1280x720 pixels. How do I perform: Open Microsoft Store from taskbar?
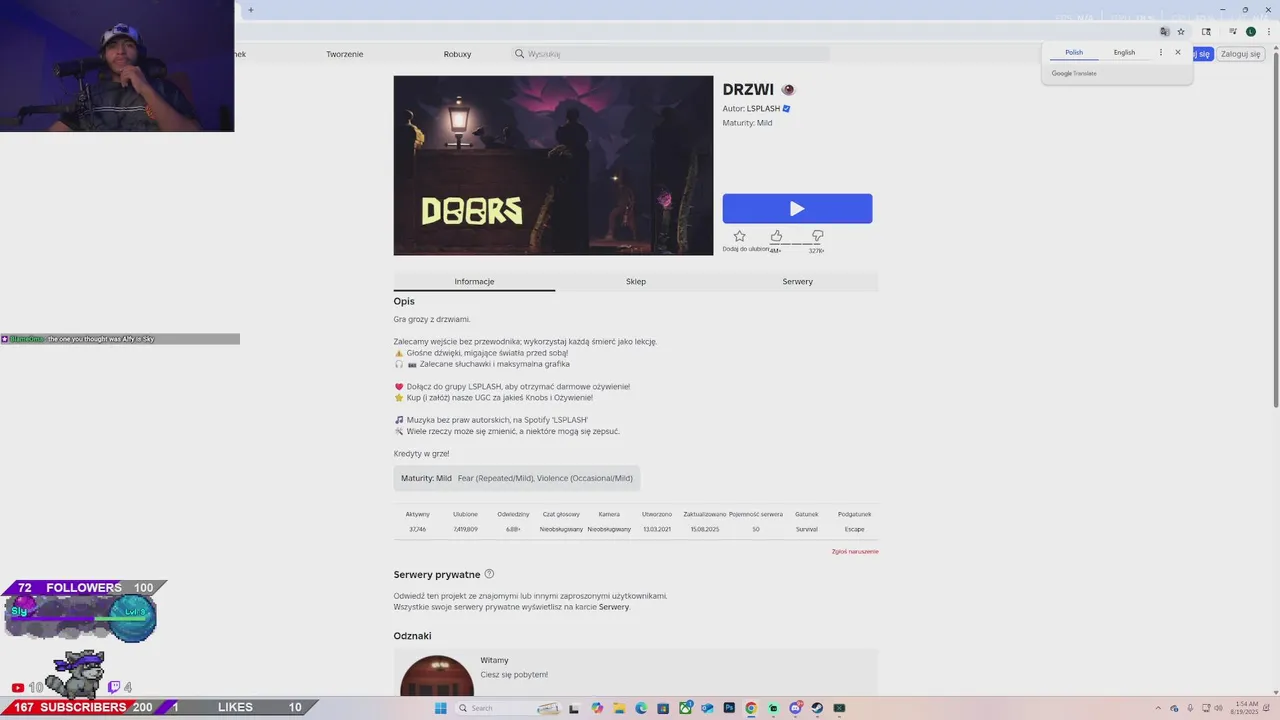663,708
